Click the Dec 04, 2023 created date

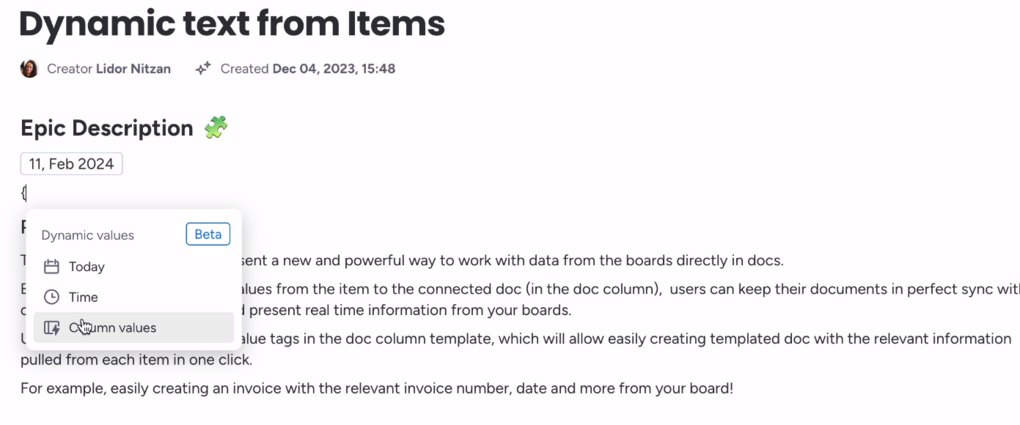click(x=334, y=68)
